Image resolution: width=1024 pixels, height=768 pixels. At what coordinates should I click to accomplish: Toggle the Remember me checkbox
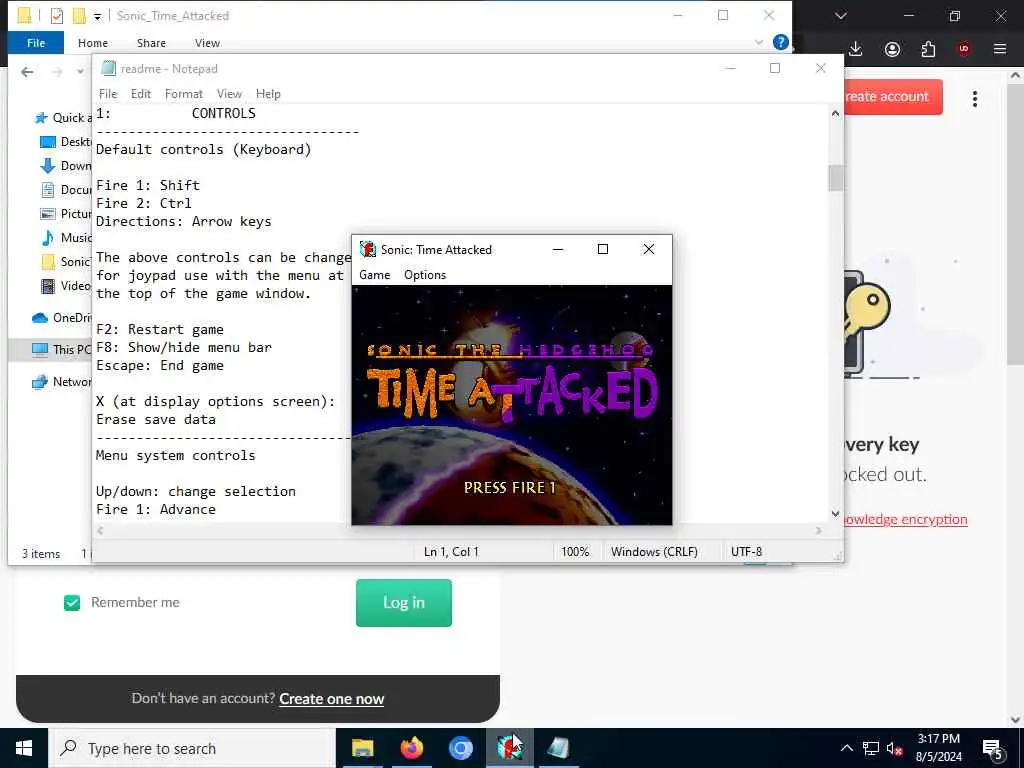click(x=72, y=603)
